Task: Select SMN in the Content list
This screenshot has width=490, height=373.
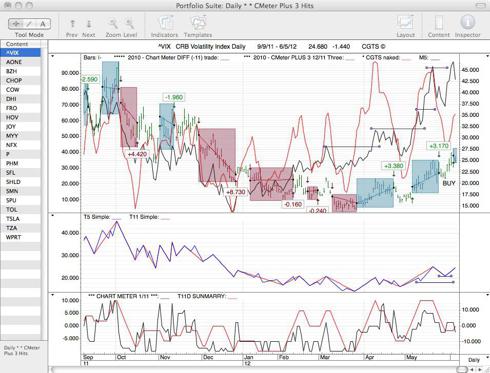Action: coord(21,191)
